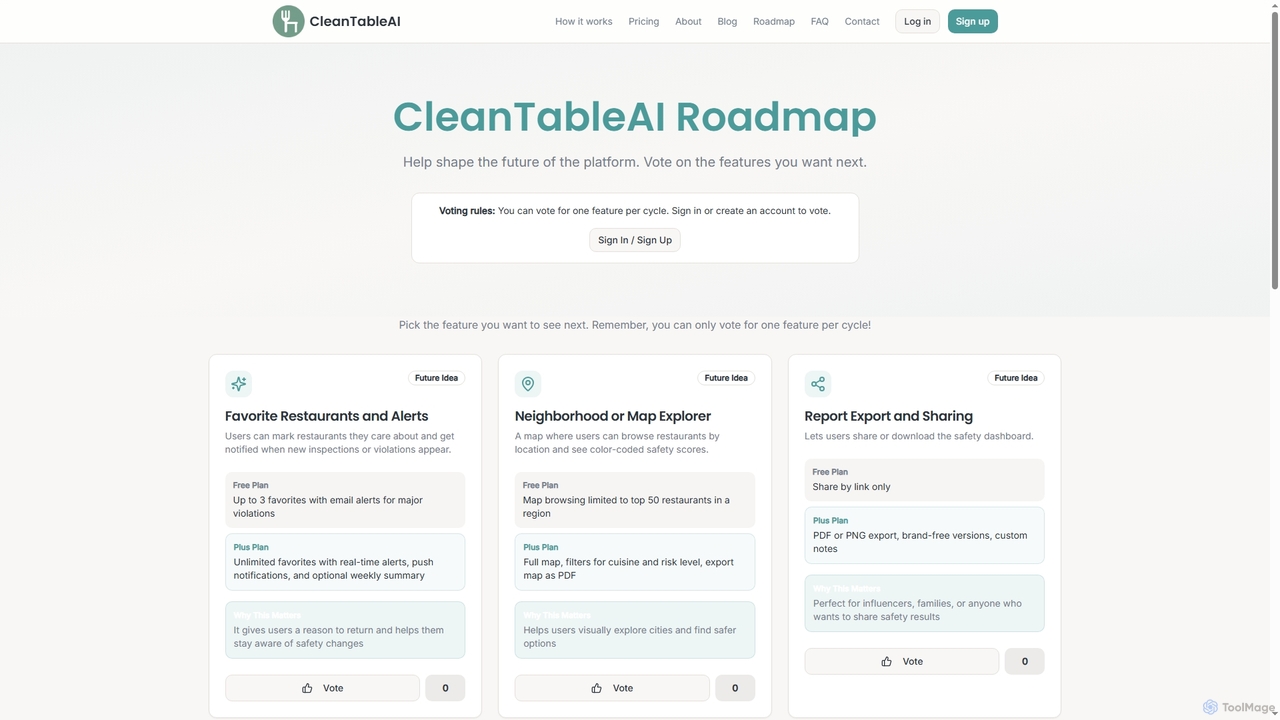Viewport: 1280px width, 720px height.
Task: Go to the Contact page
Action: (x=862, y=21)
